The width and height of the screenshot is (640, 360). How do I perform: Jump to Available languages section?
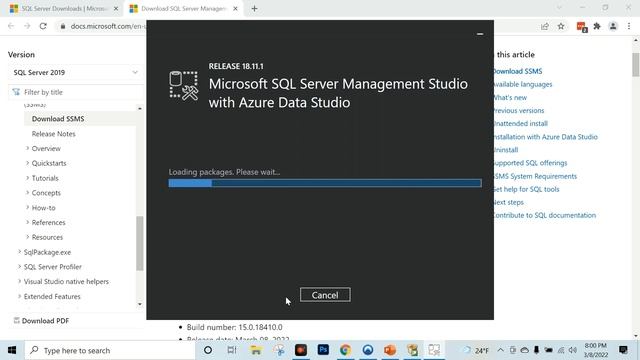tap(522, 84)
